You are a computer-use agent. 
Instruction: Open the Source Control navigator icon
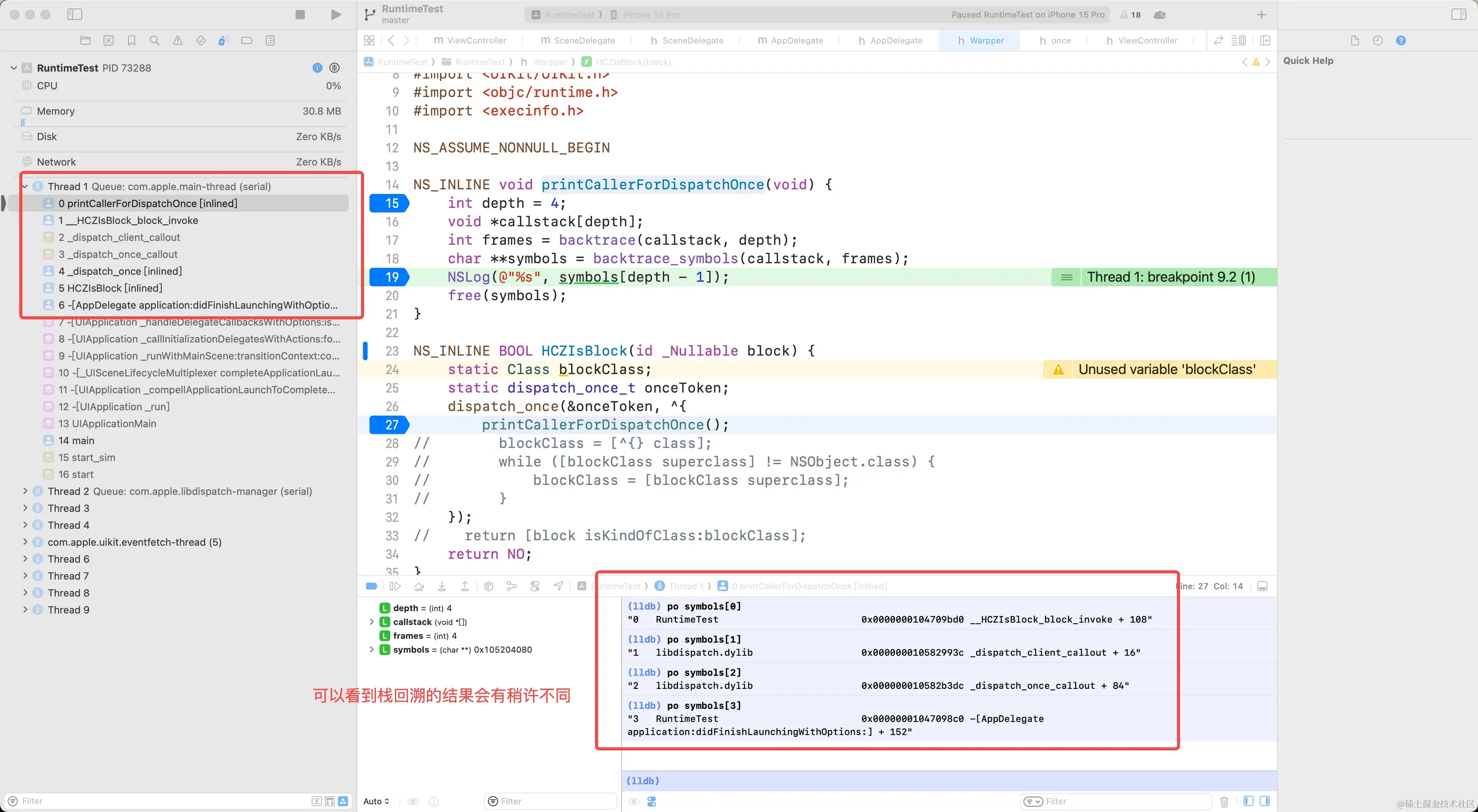point(109,40)
